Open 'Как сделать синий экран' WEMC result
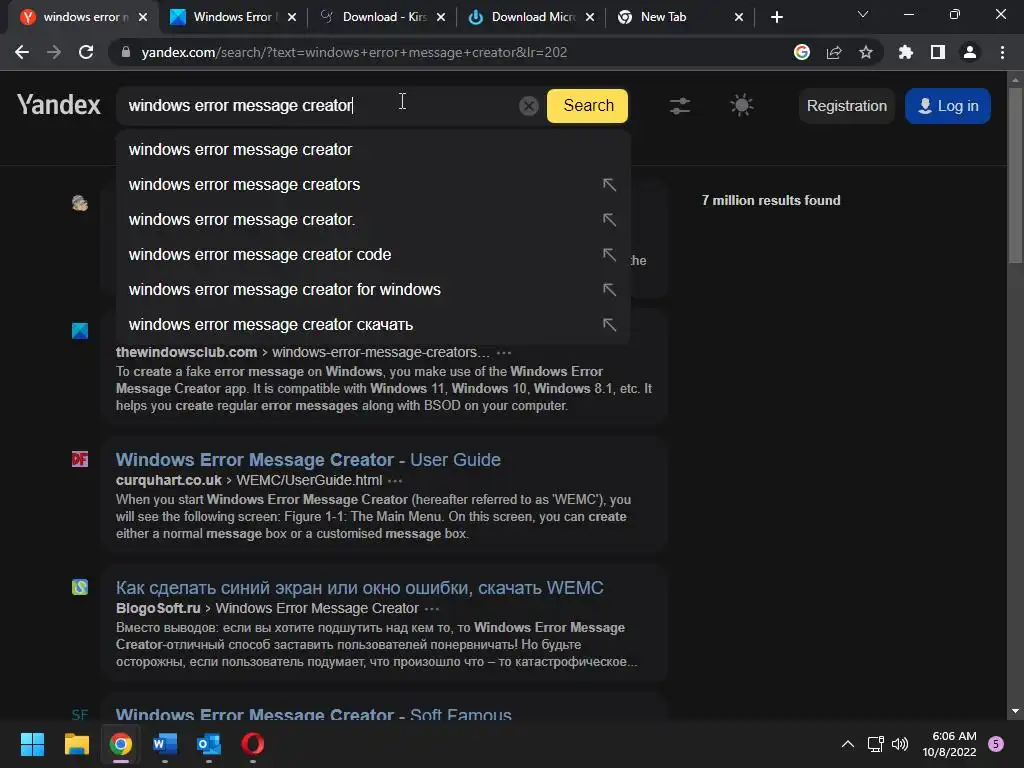Screen dimensions: 1024x768 pyautogui.click(x=359, y=588)
